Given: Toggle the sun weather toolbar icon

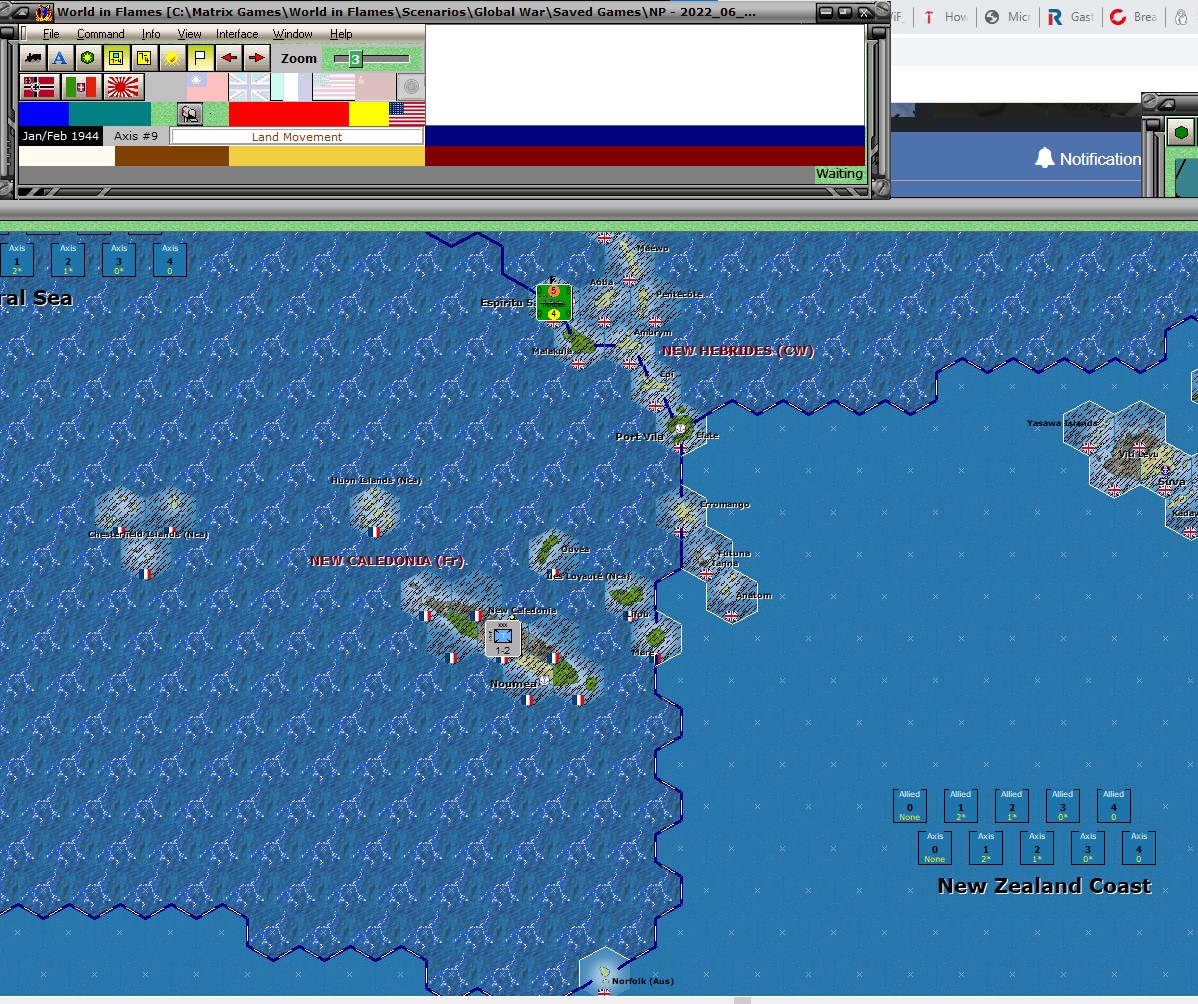Looking at the screenshot, I should pyautogui.click(x=172, y=58).
